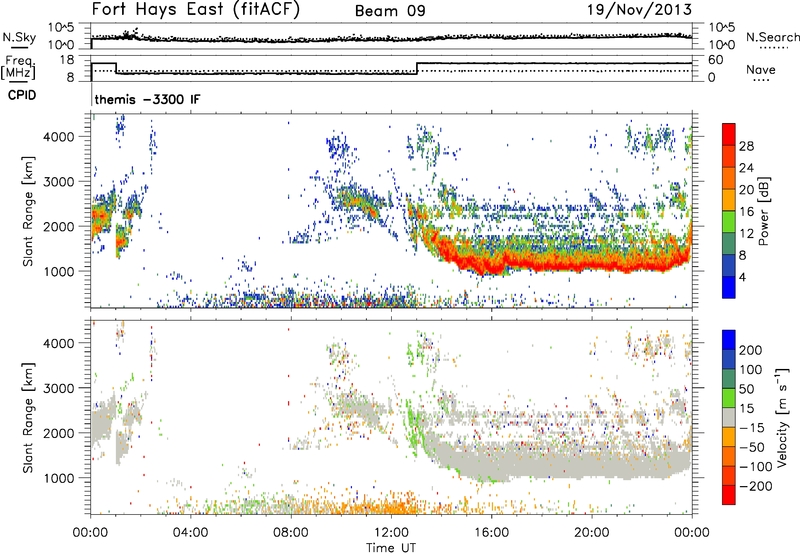Select the '4000' tick of the power panel
This screenshot has height=554, width=800.
click(58, 137)
